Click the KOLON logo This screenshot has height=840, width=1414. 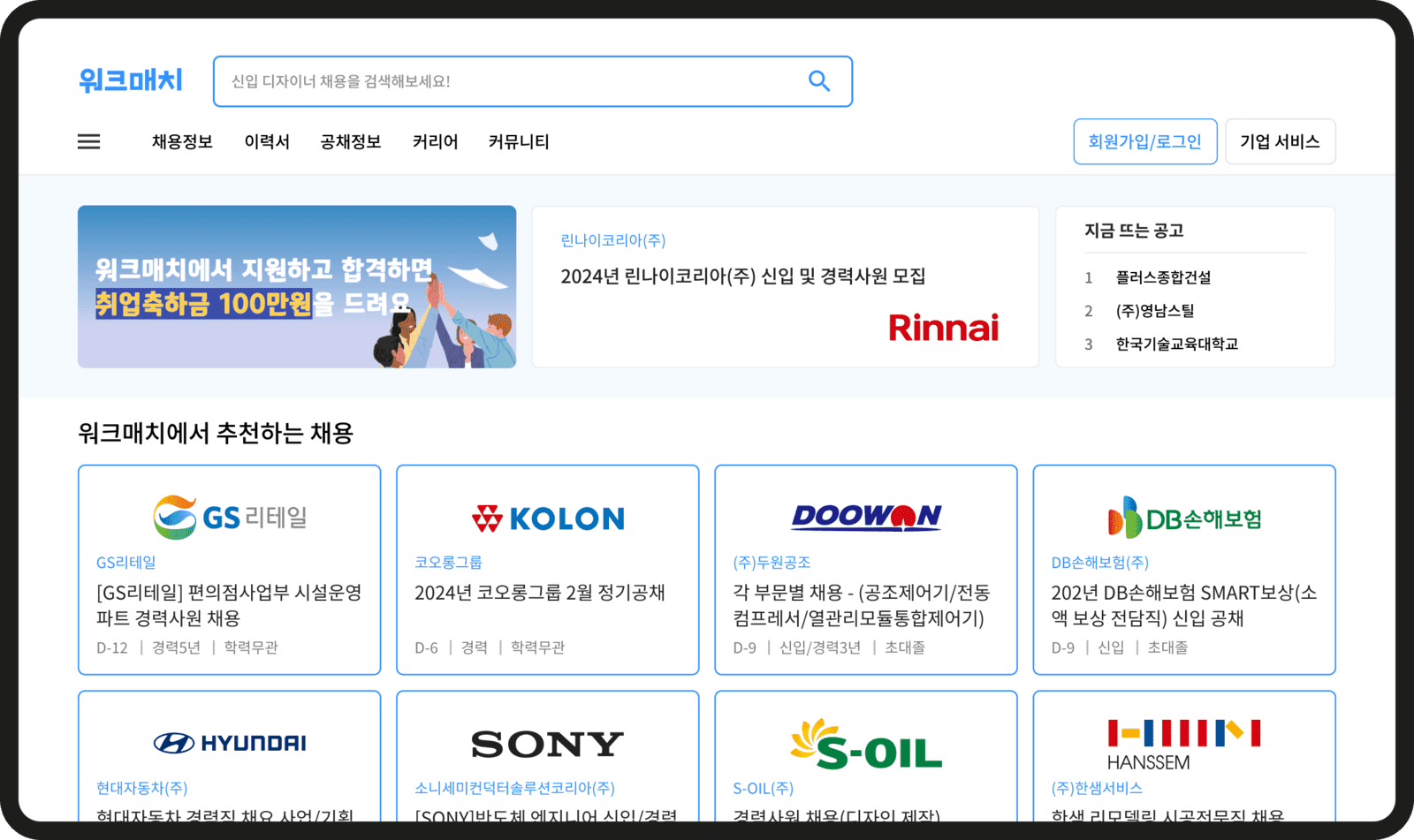548,518
